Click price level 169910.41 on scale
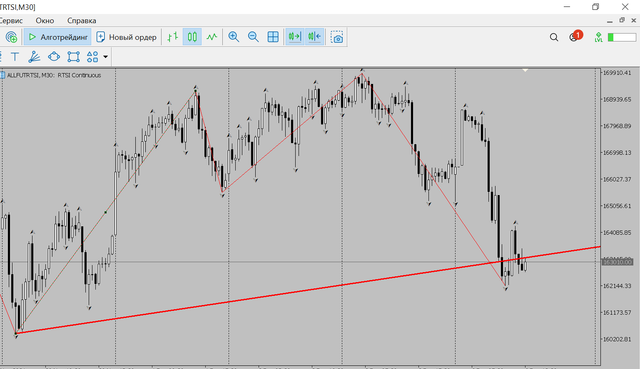The height and width of the screenshot is (369, 640). 617,73
